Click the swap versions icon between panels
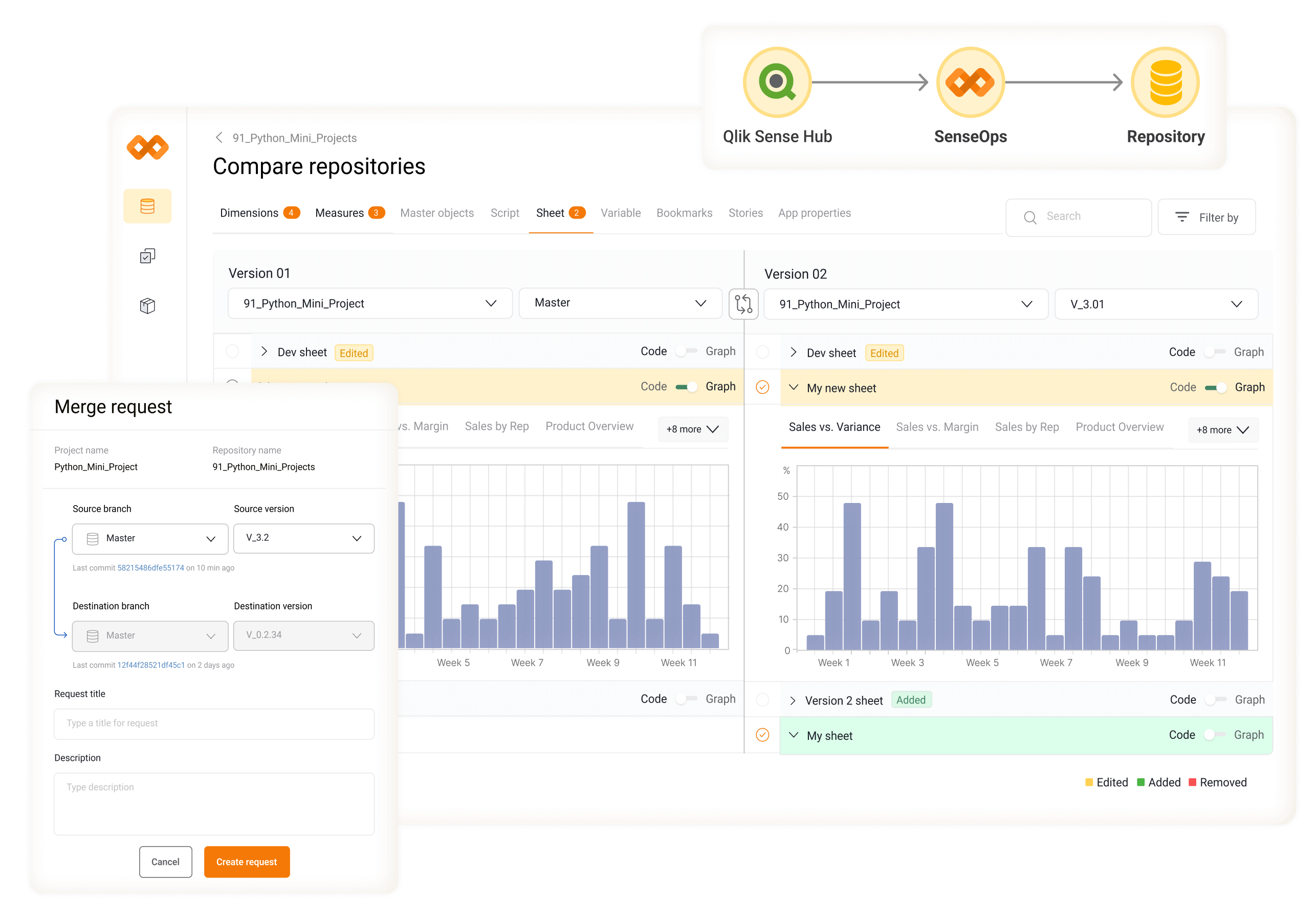 [743, 304]
